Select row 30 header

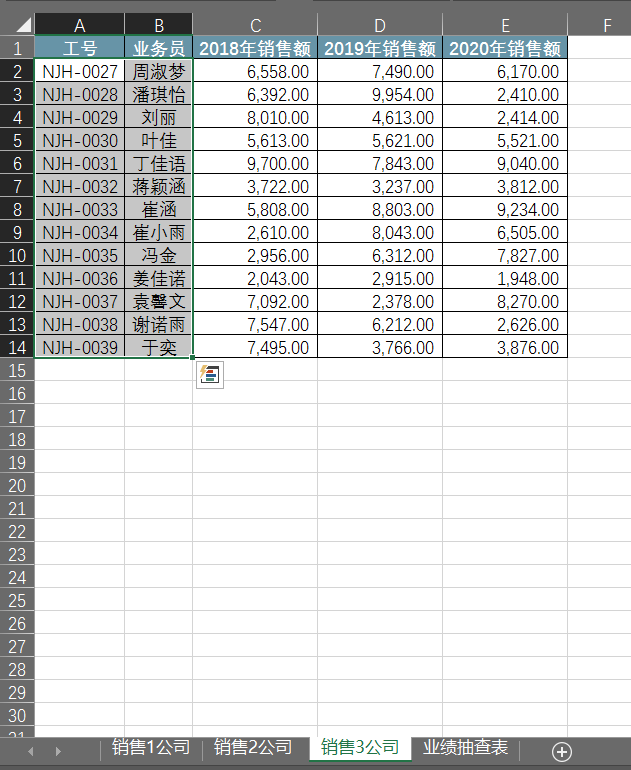17,715
